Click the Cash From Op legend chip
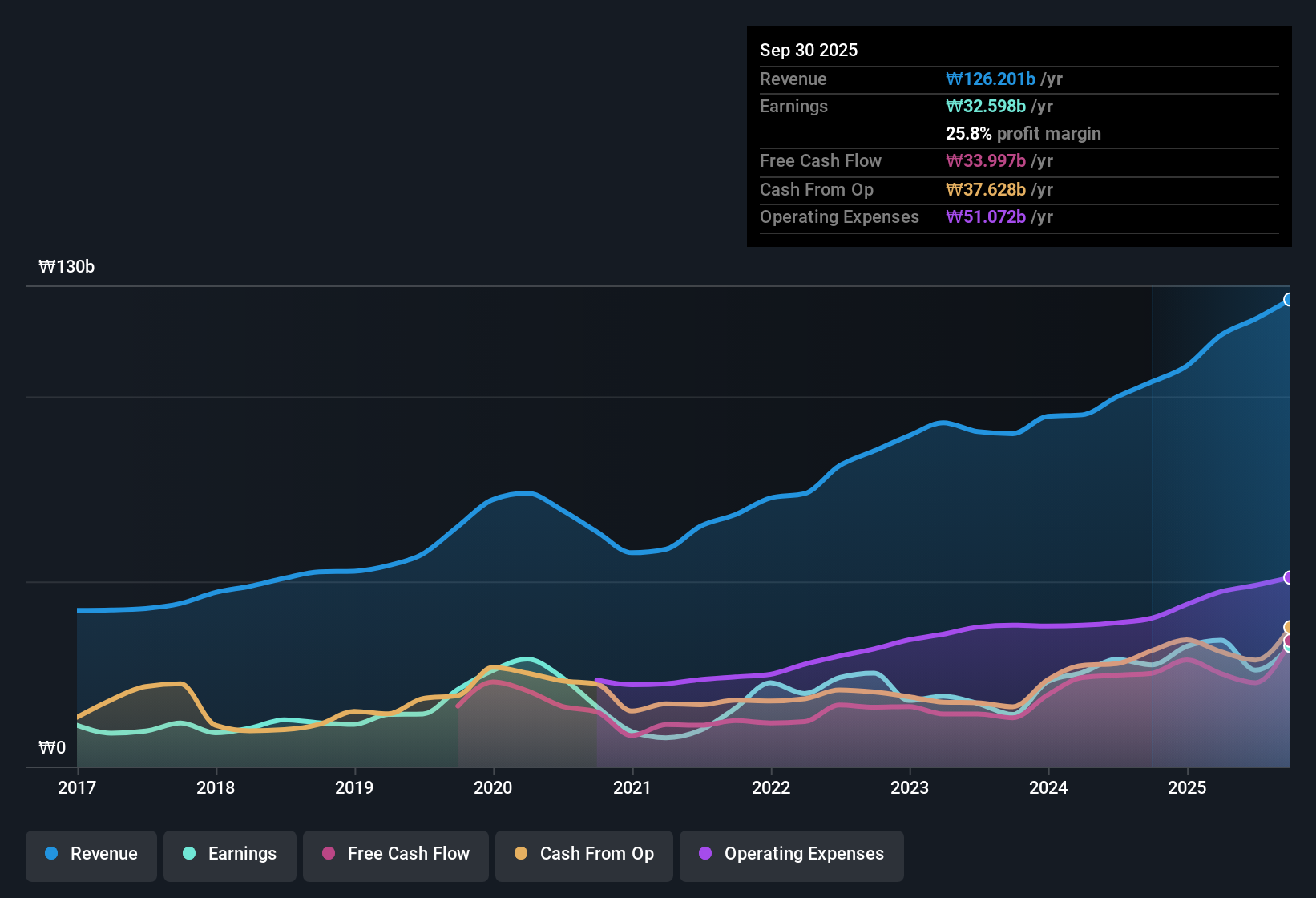Screen dimensions: 1316x898 click(x=583, y=854)
